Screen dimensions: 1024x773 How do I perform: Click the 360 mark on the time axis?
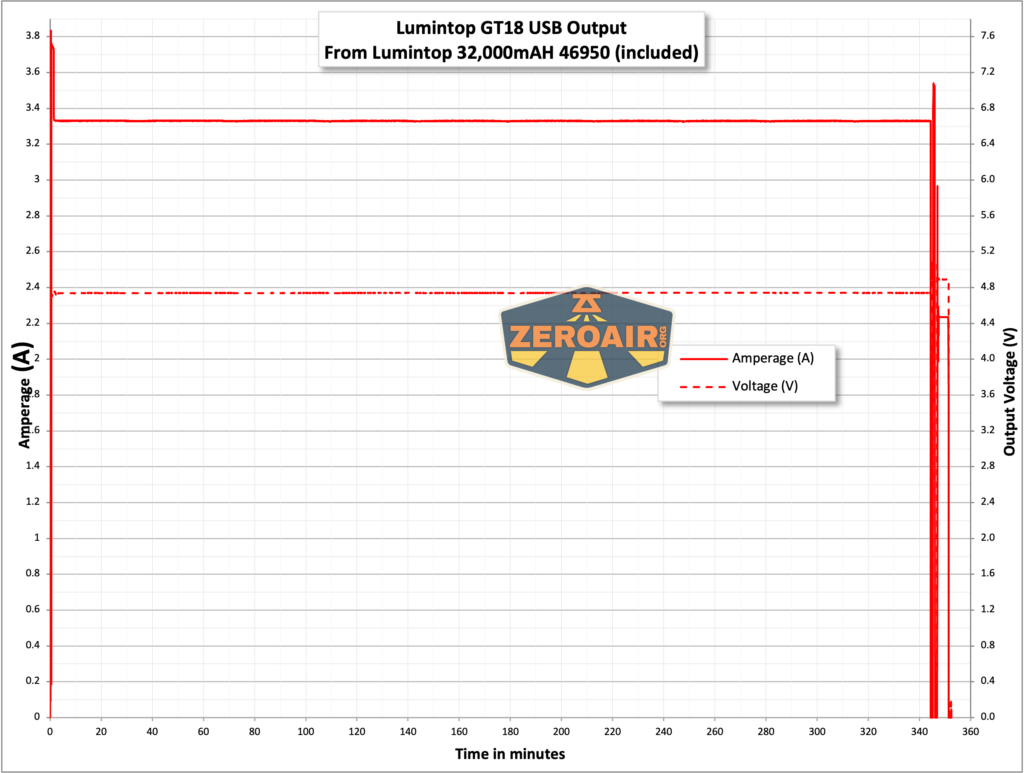[969, 732]
